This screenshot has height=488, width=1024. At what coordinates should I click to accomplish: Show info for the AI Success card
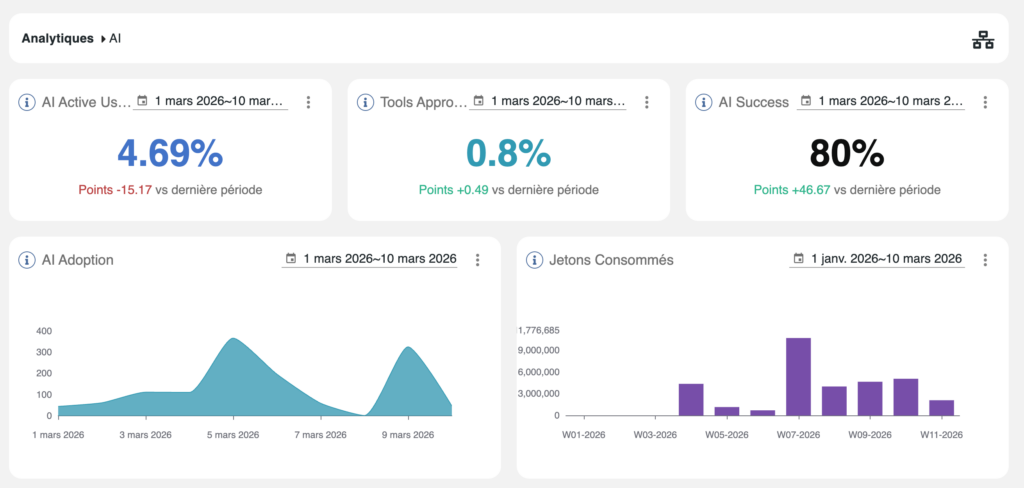coord(705,102)
